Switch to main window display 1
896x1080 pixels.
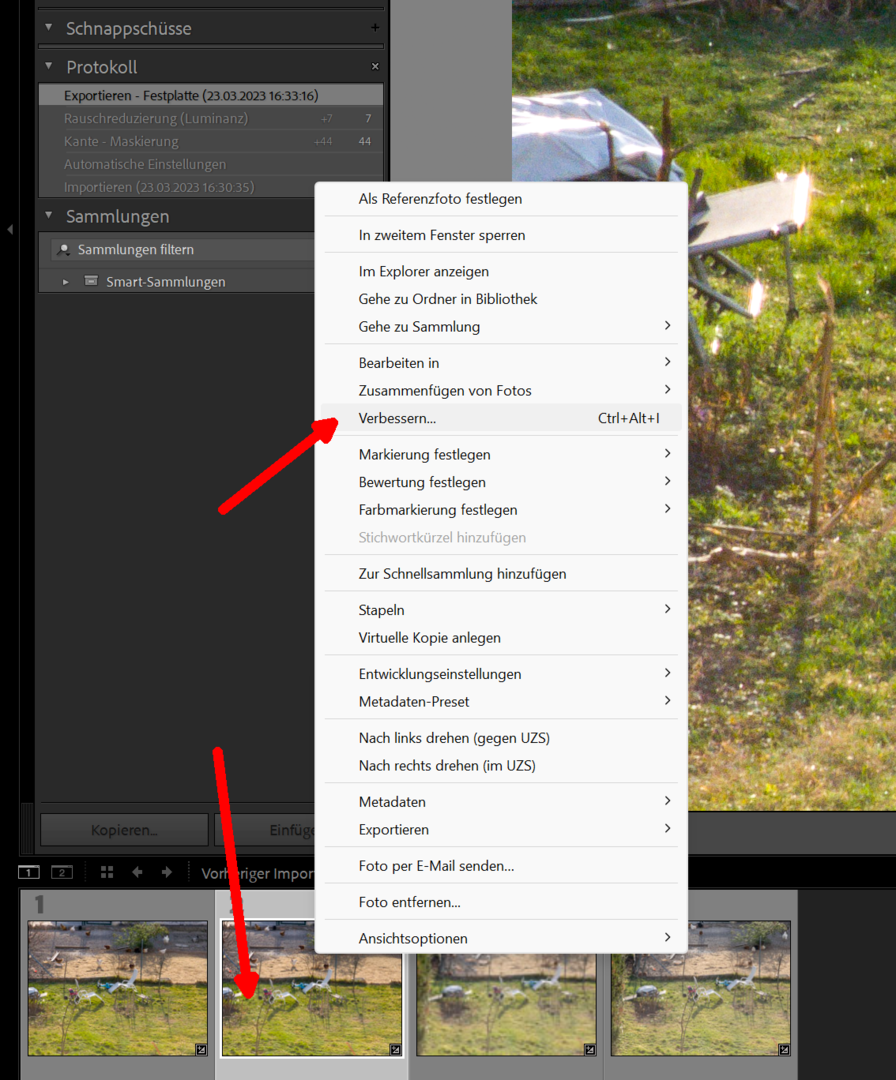(29, 872)
